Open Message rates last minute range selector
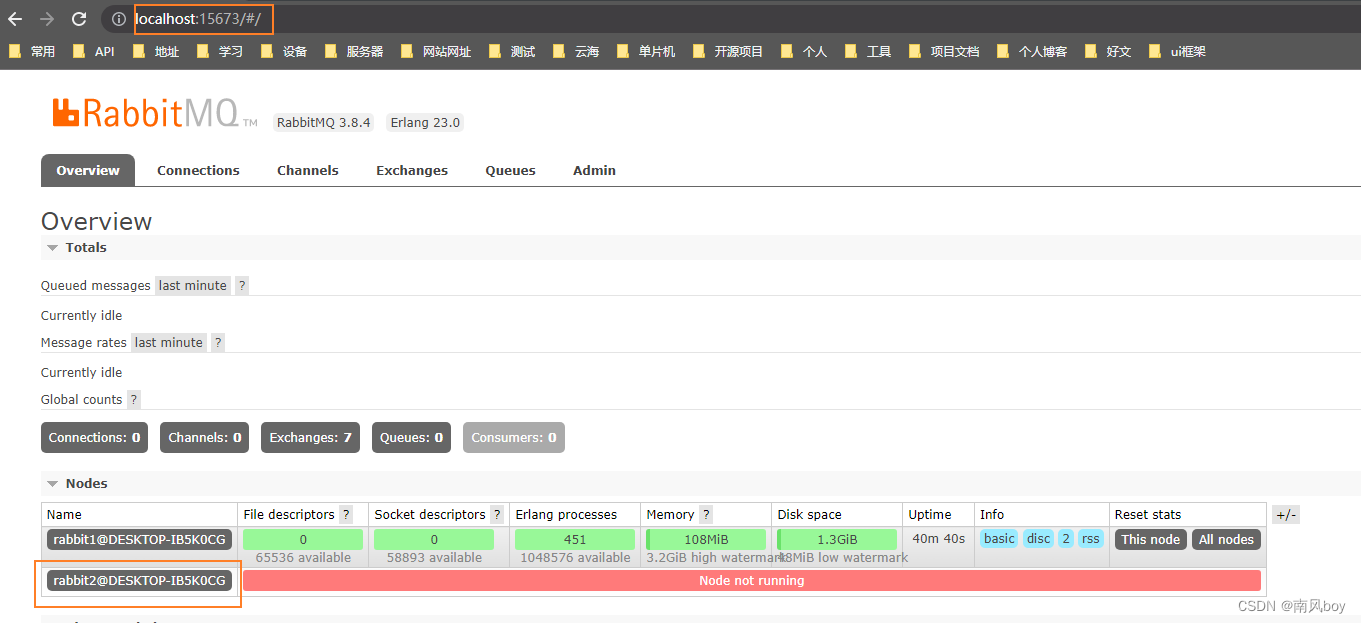1361x623 pixels. [169, 342]
